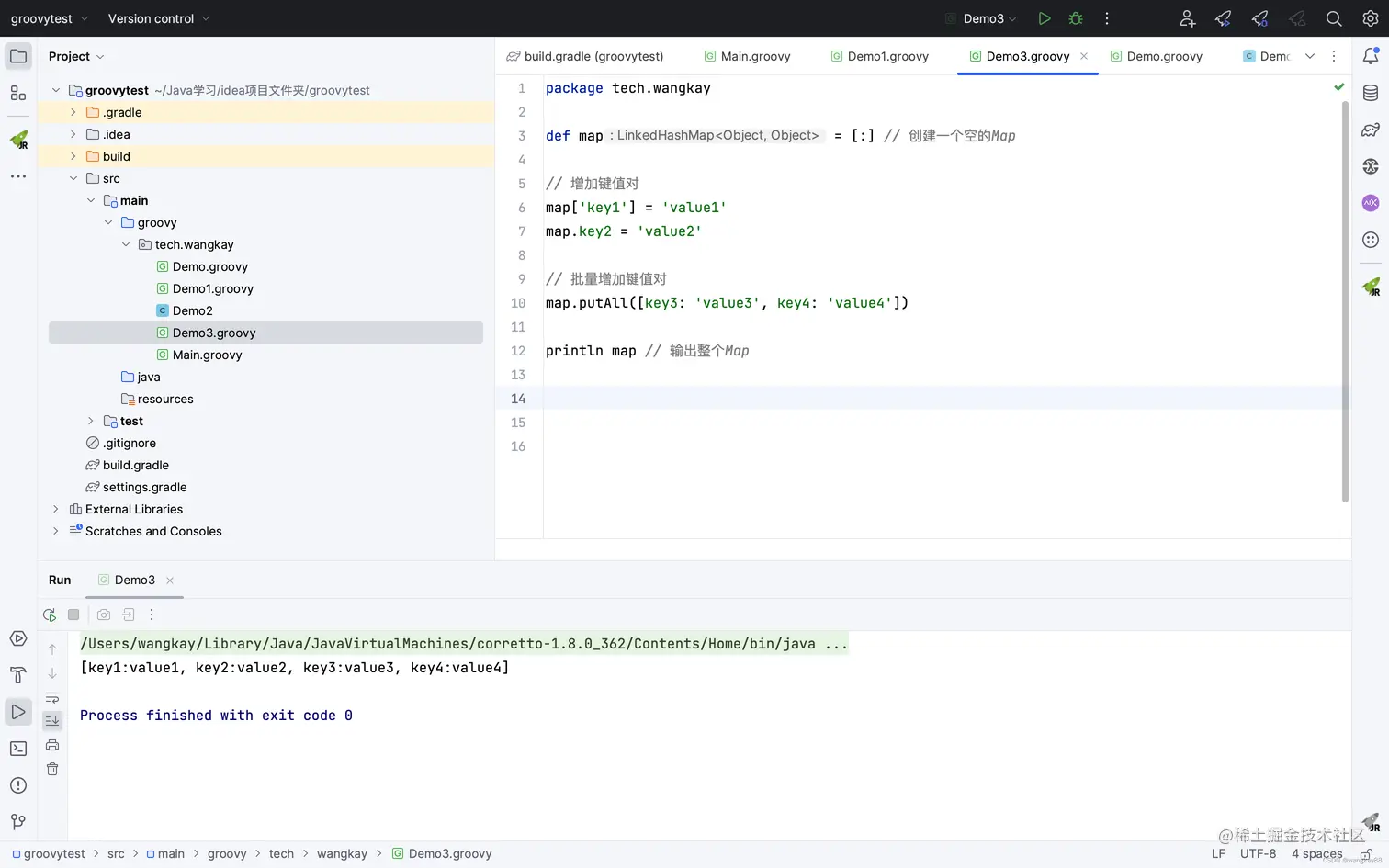Stop the running process button
Image resolution: width=1389 pixels, height=868 pixels.
pyautogui.click(x=73, y=614)
